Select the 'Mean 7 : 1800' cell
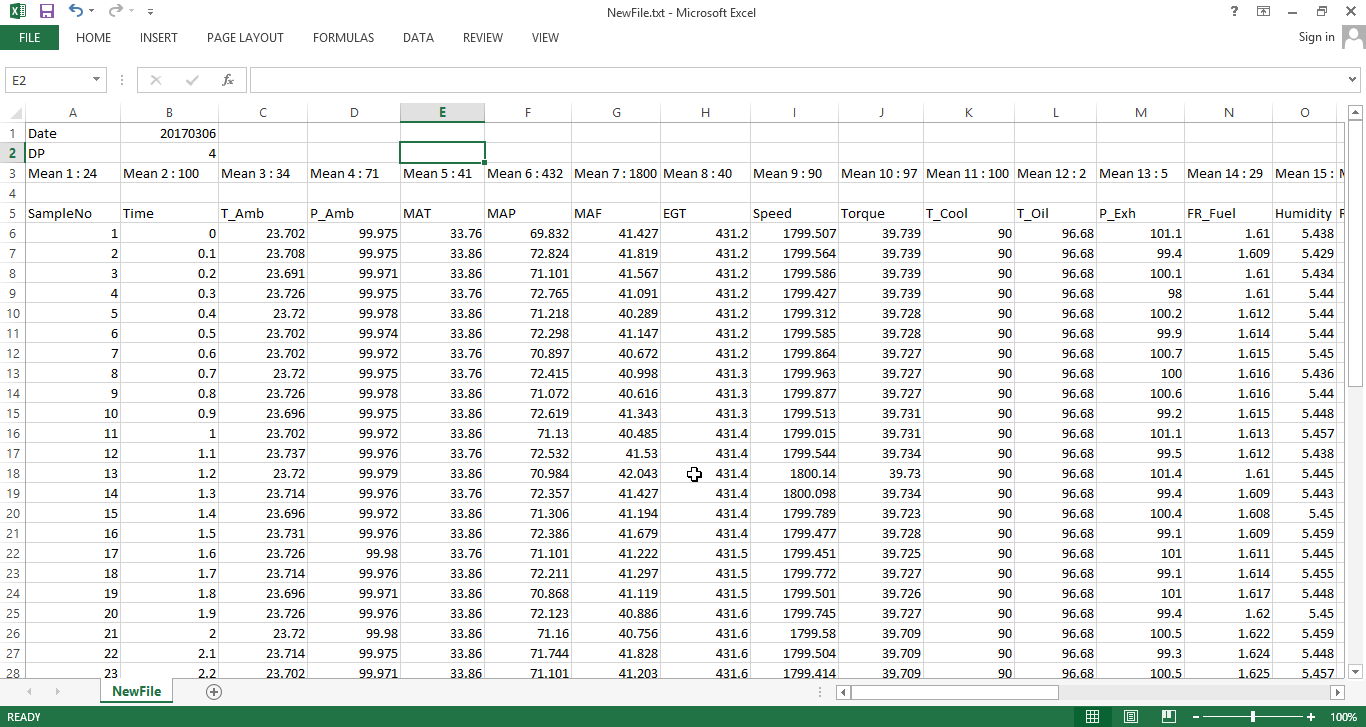Image resolution: width=1366 pixels, height=727 pixels. point(616,173)
